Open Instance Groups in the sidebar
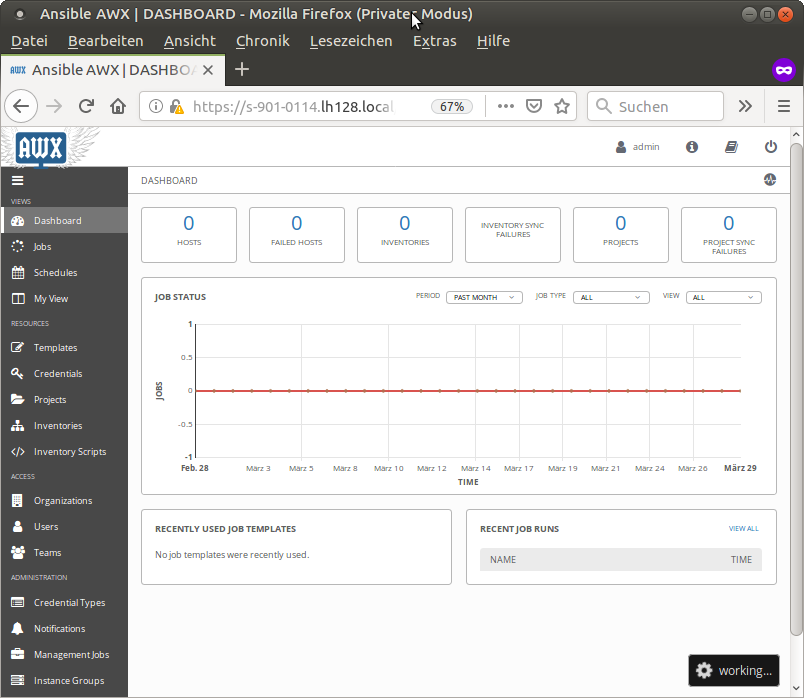The image size is (804, 698). (x=64, y=681)
